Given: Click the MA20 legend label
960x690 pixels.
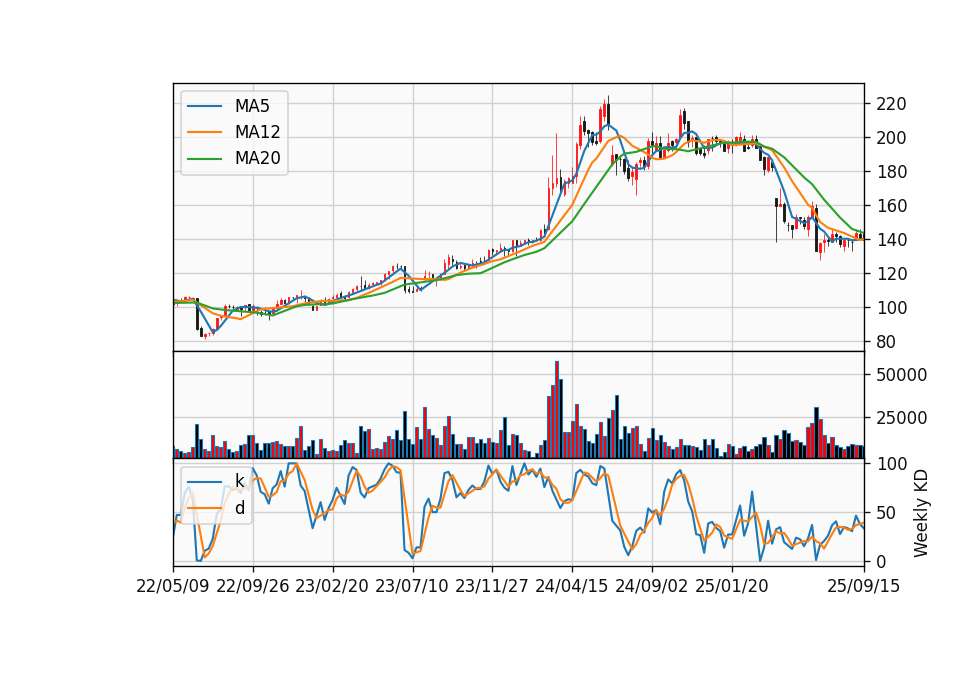Looking at the screenshot, I should click(x=257, y=159).
